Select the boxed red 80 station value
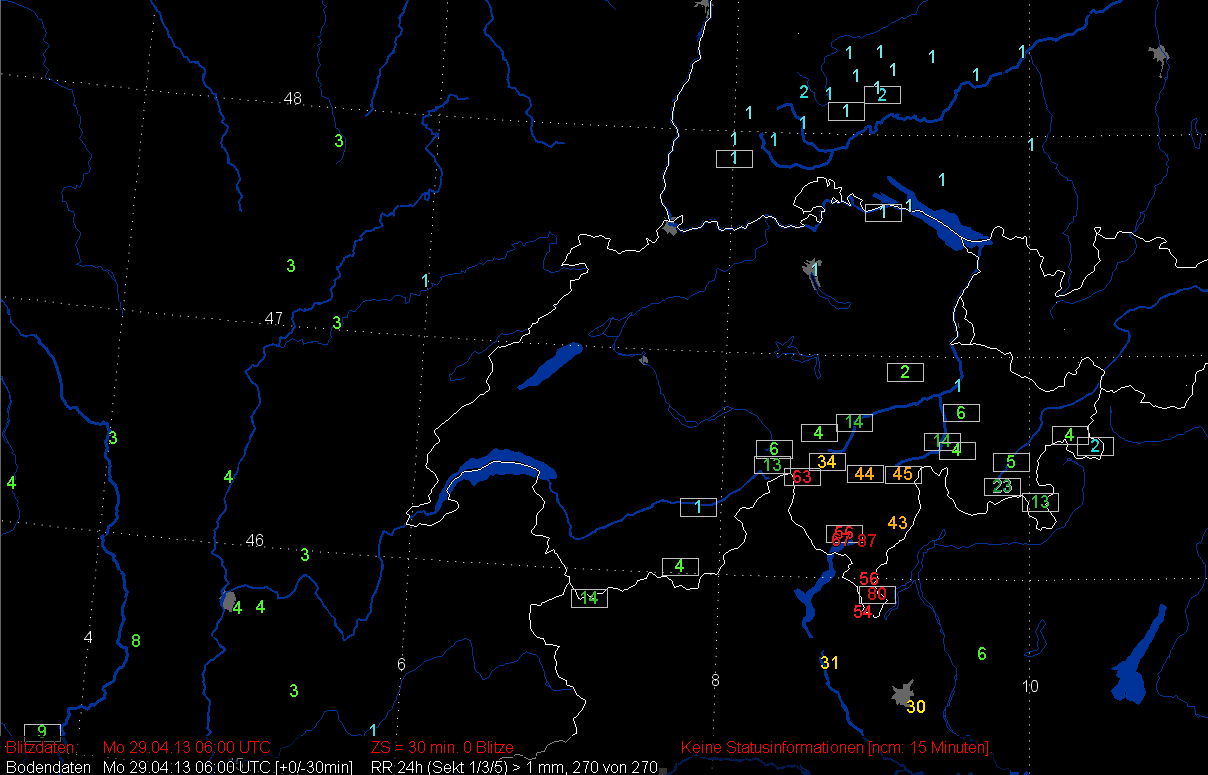 (877, 594)
